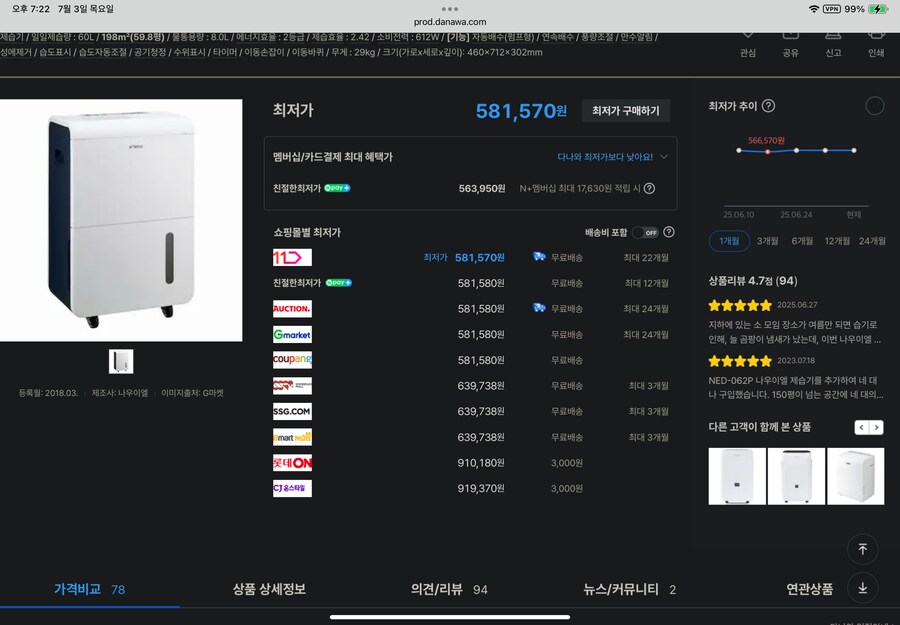The image size is (900, 625).
Task: Open the Coupang shop logo offer
Action: tap(292, 360)
